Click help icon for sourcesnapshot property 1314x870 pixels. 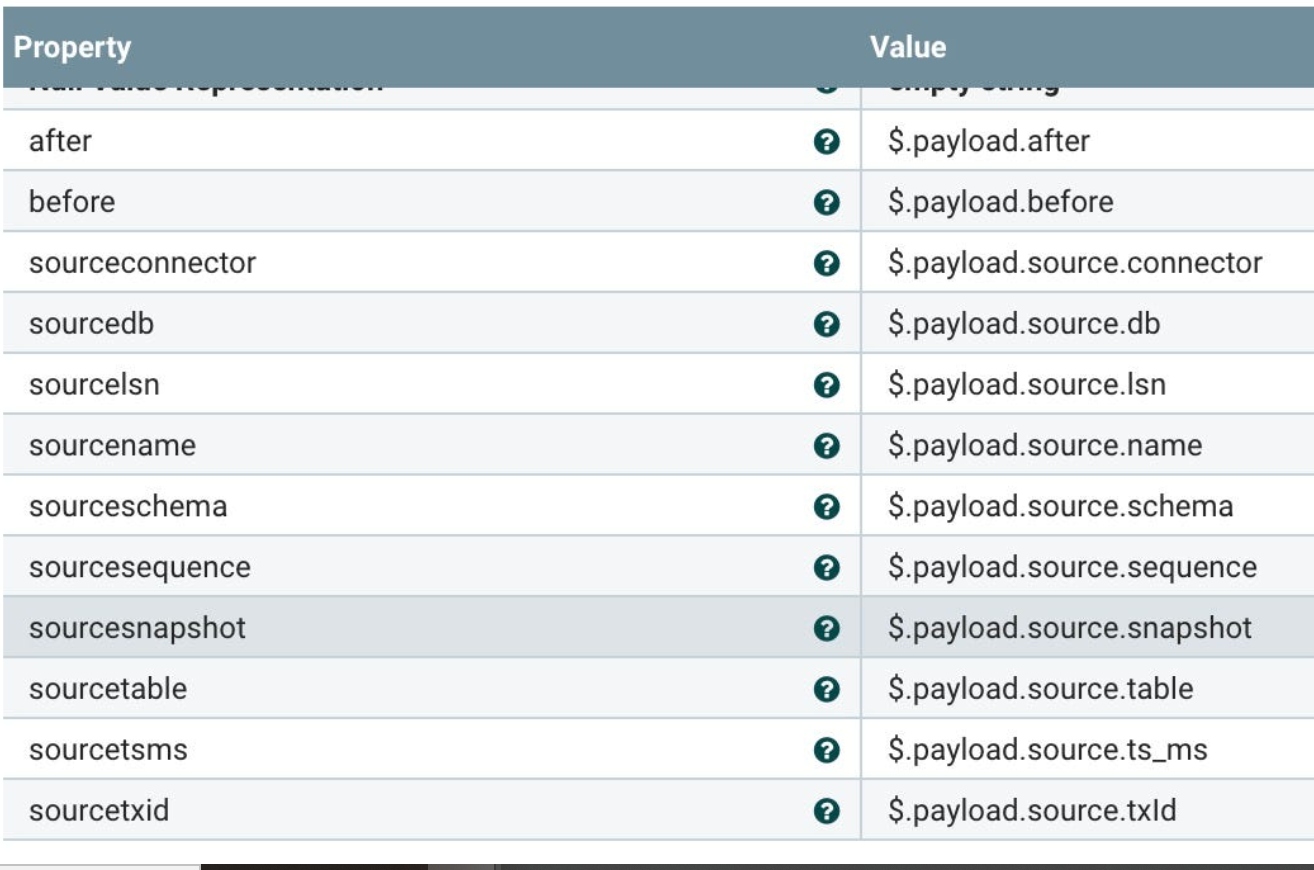[826, 629]
